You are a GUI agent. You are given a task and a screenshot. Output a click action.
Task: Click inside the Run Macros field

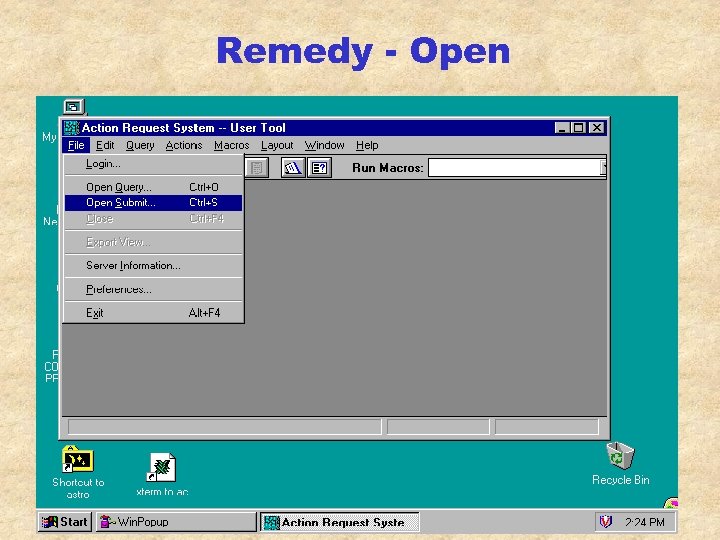click(x=514, y=168)
